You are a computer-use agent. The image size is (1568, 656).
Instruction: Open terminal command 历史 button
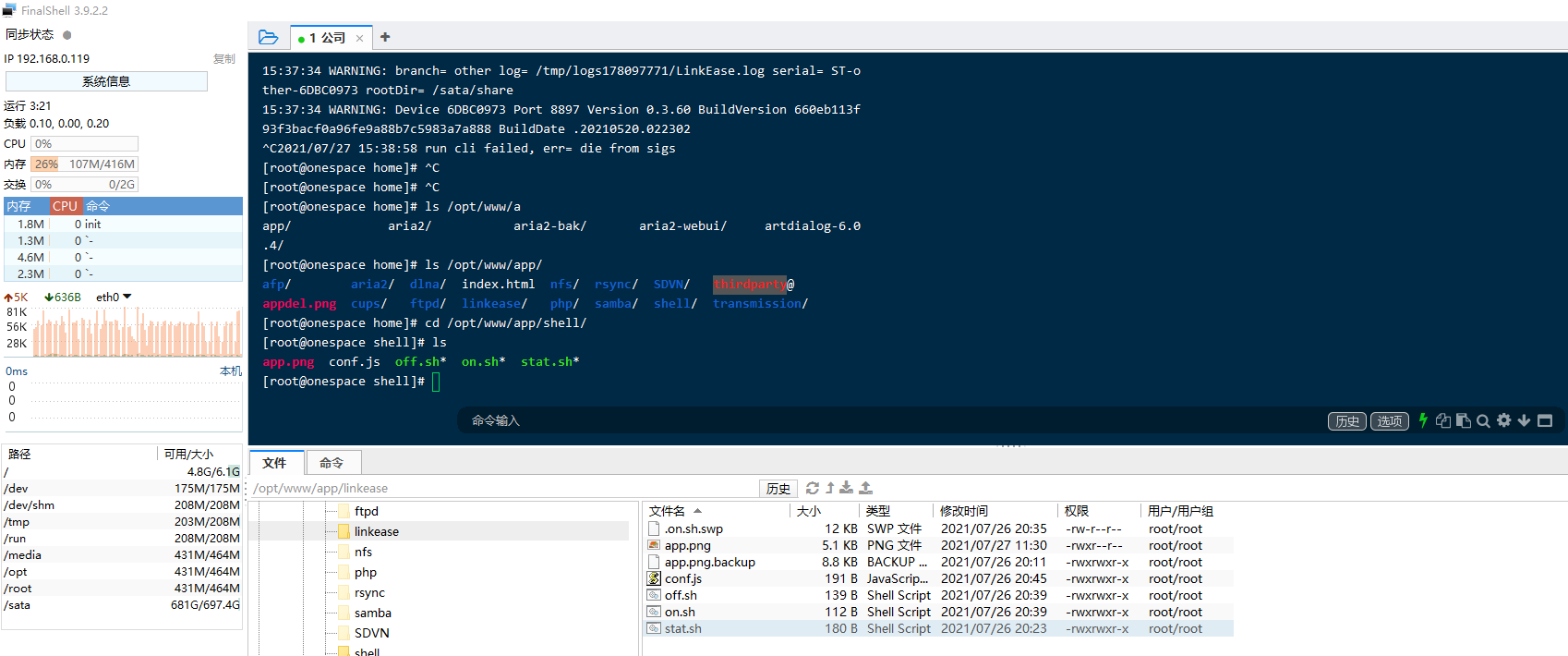coord(1347,421)
